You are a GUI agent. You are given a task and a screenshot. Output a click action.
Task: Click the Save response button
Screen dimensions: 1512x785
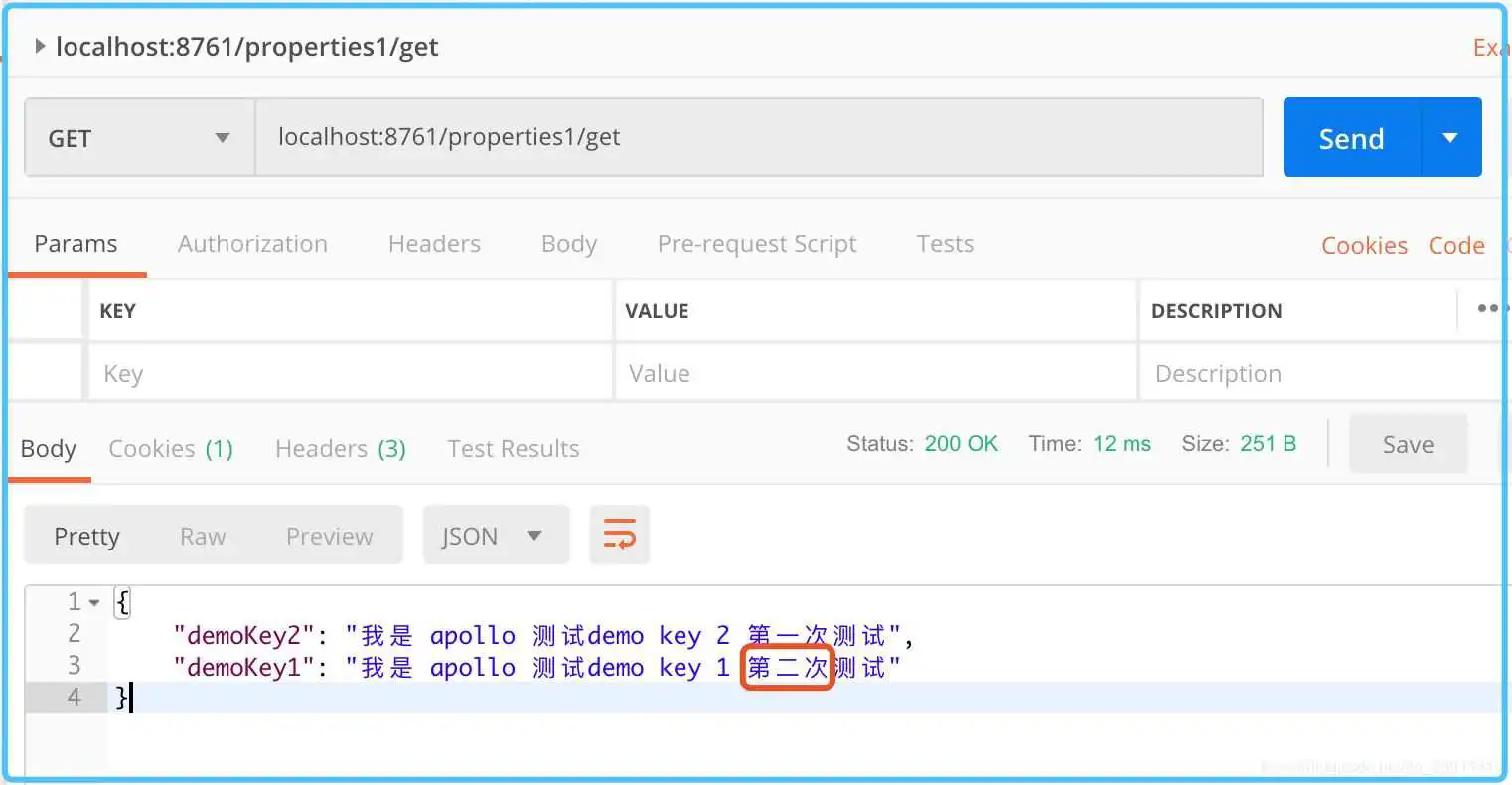point(1407,444)
